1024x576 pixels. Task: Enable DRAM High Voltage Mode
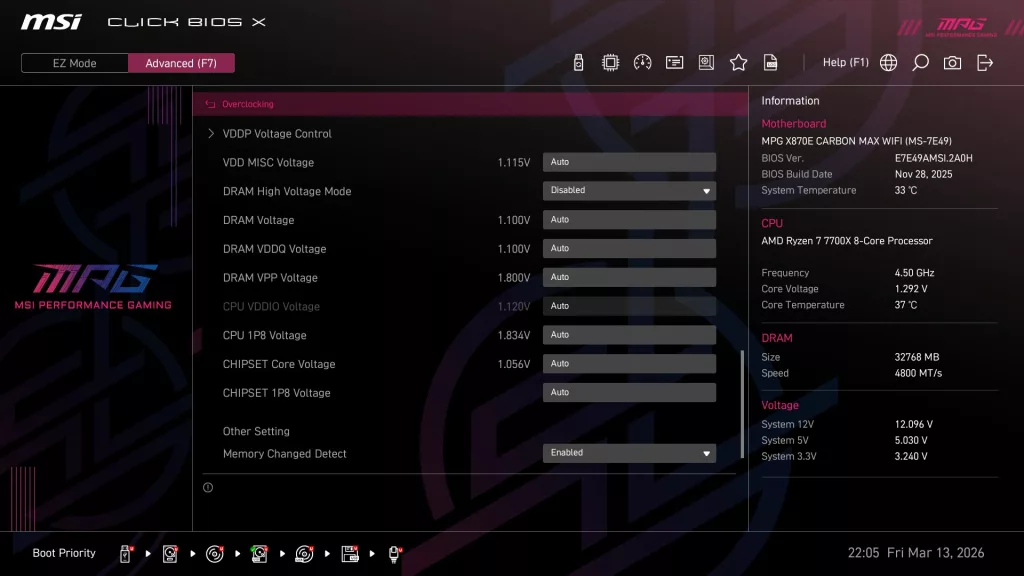(x=629, y=190)
